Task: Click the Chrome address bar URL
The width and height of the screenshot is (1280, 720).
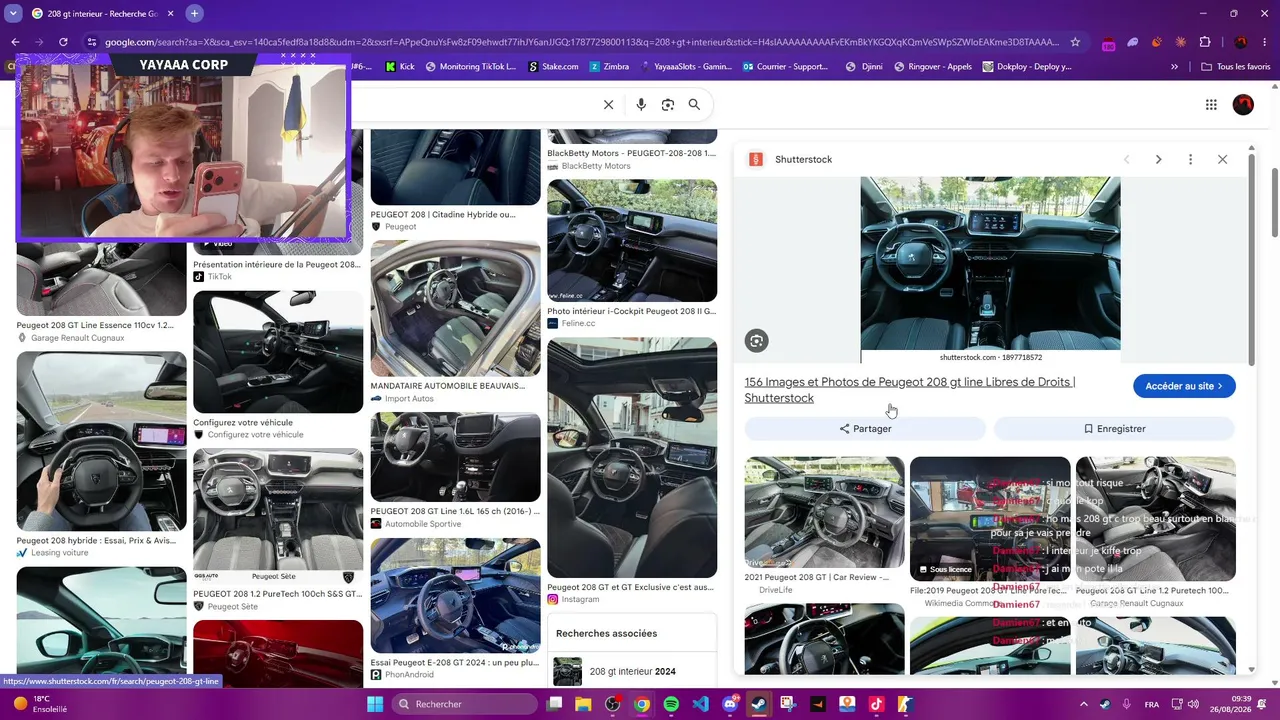Action: click(x=582, y=42)
